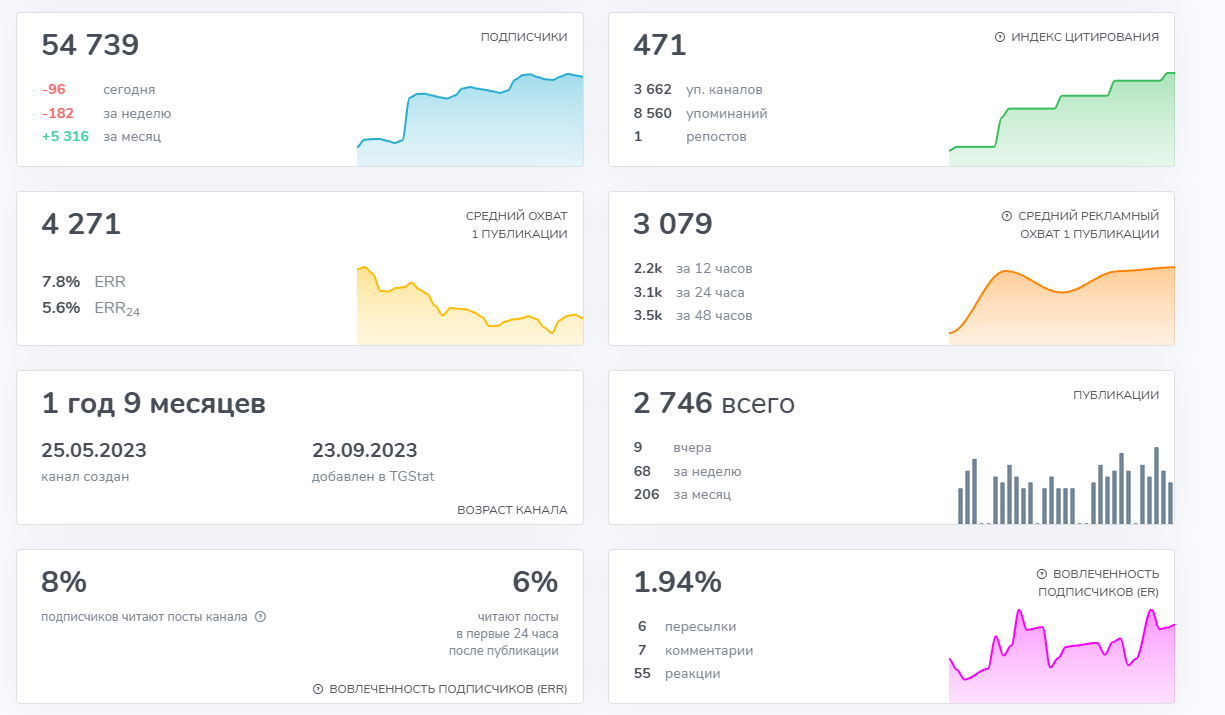Click the ВОЗРАСТ КАНАЛА label

pyautogui.click(x=512, y=510)
